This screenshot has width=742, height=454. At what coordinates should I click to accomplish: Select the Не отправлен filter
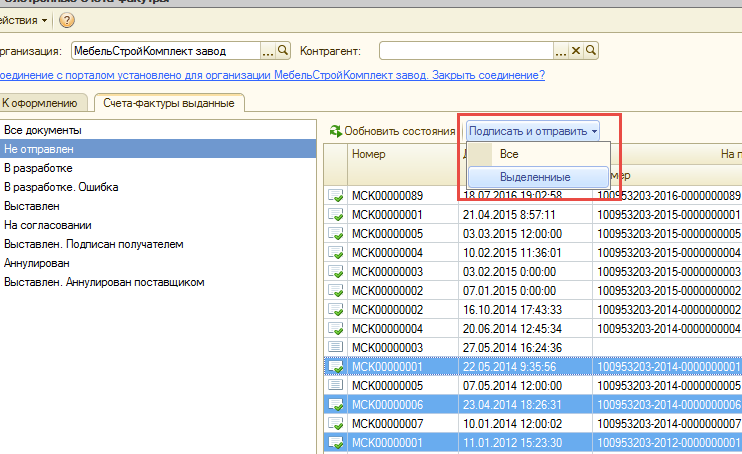click(158, 149)
